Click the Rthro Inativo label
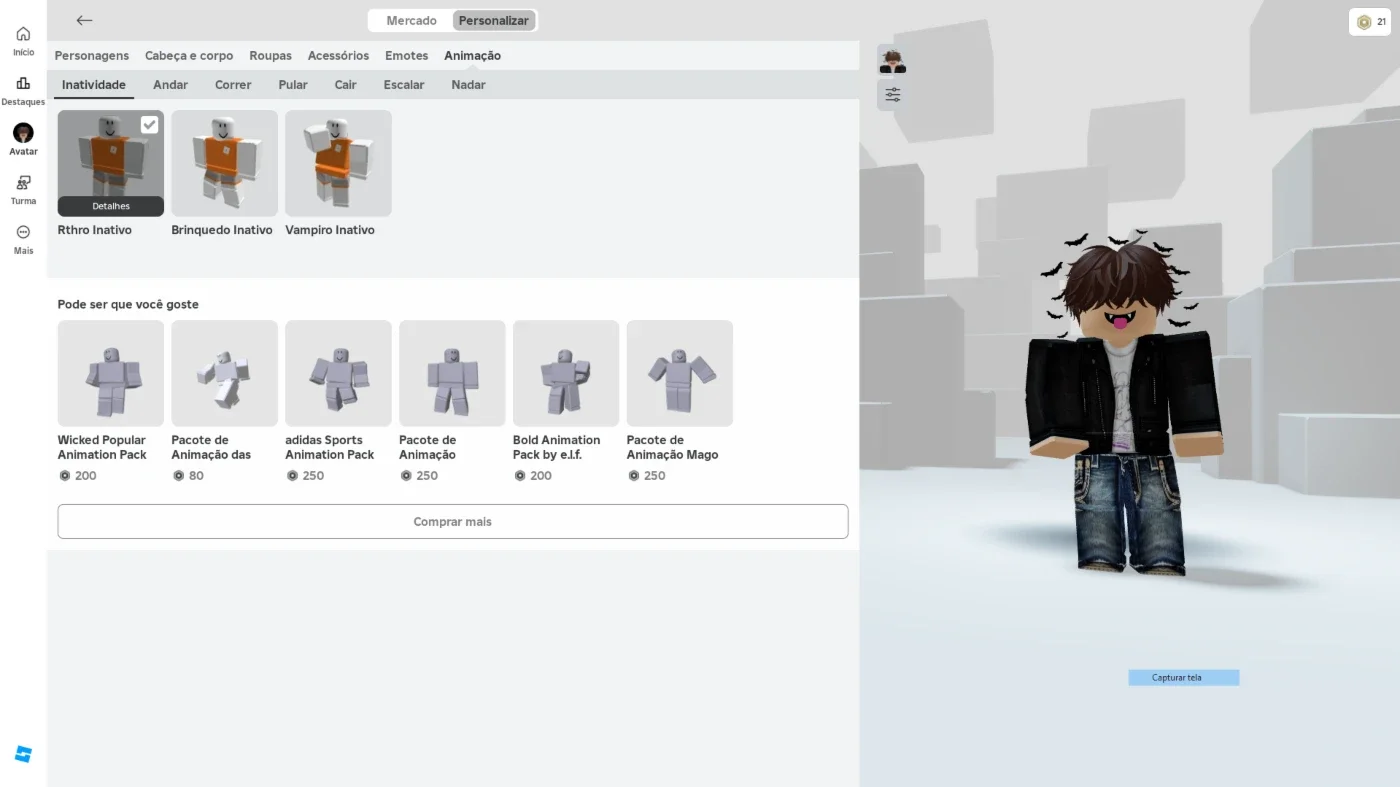 coord(95,230)
